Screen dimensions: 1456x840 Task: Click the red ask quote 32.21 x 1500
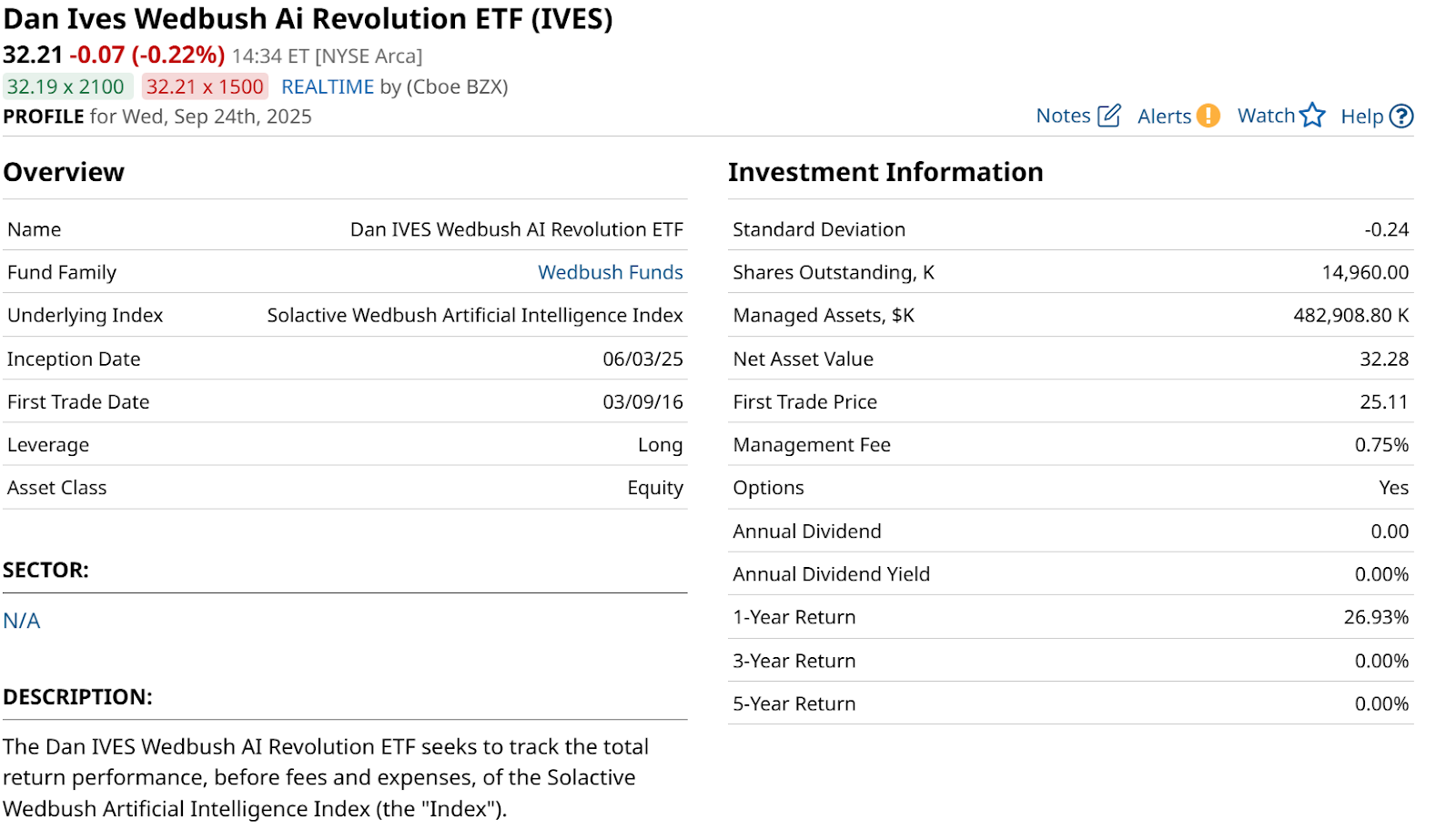205,86
